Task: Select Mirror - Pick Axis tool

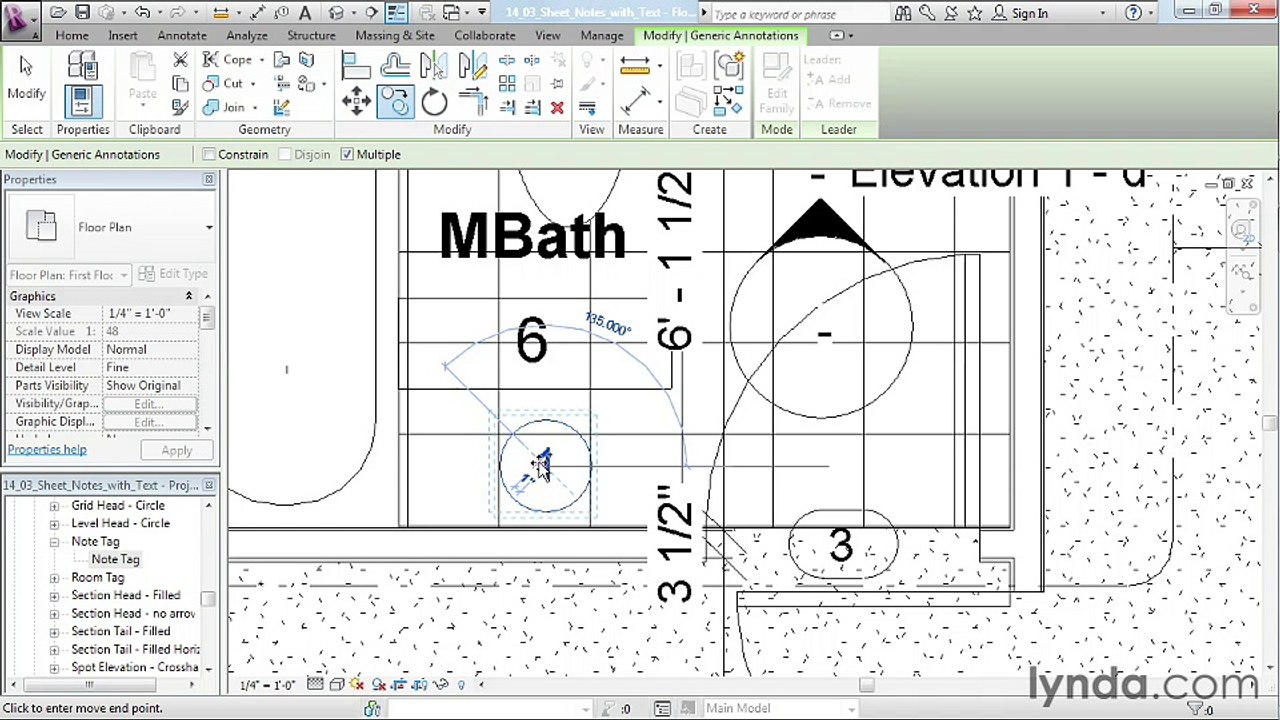Action: click(434, 66)
